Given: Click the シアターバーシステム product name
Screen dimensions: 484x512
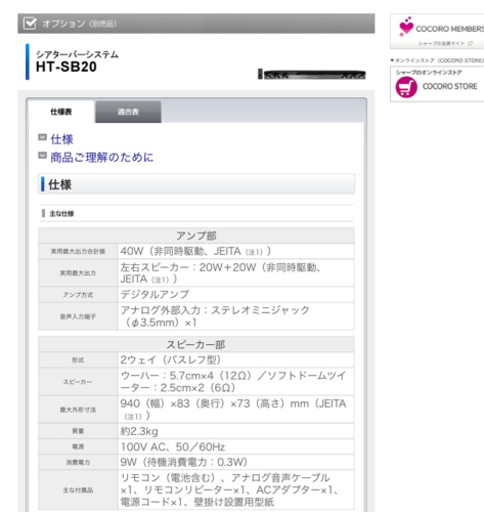Looking at the screenshot, I should coord(77,54).
